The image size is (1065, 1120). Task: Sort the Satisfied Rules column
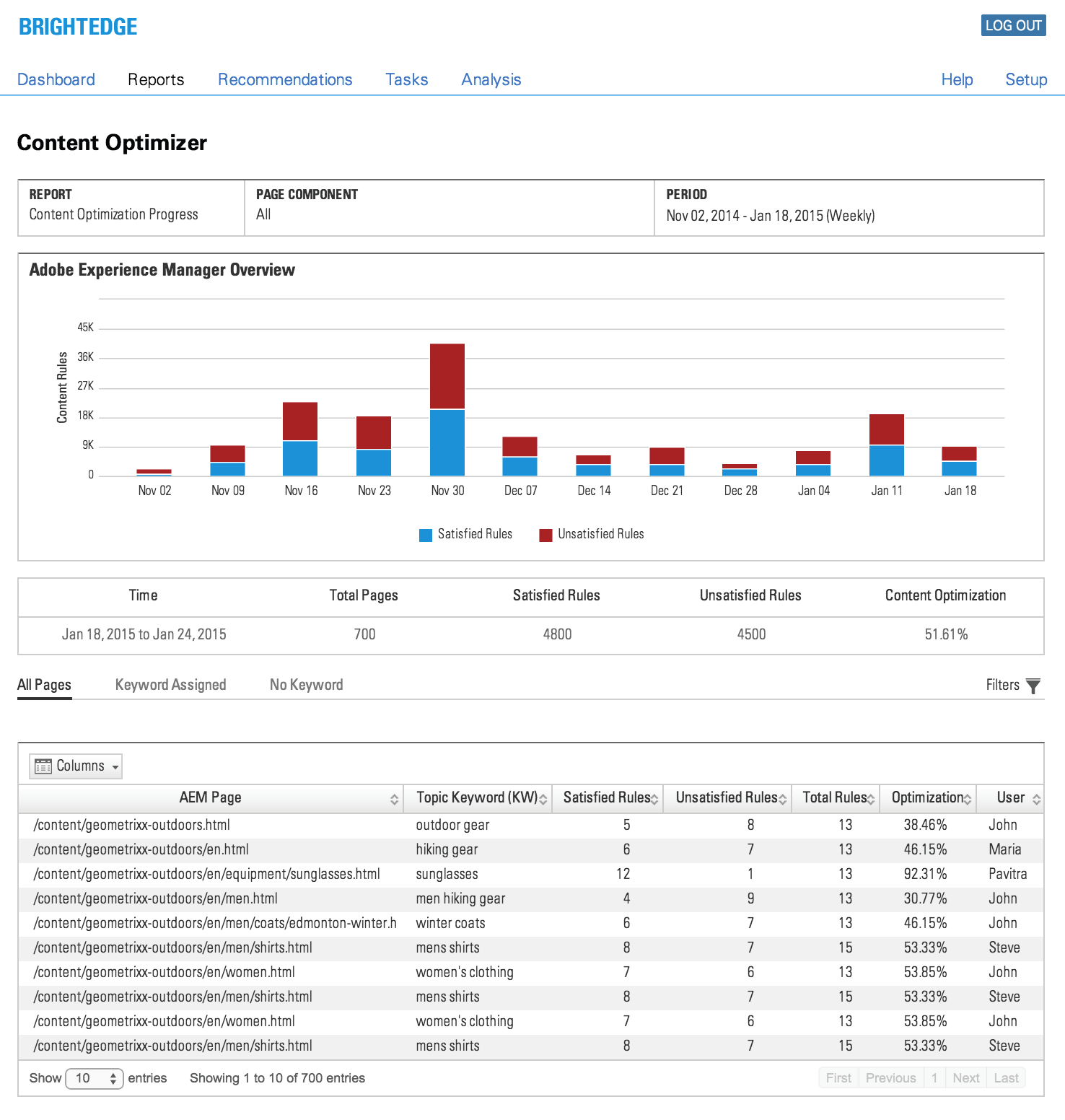click(x=654, y=799)
